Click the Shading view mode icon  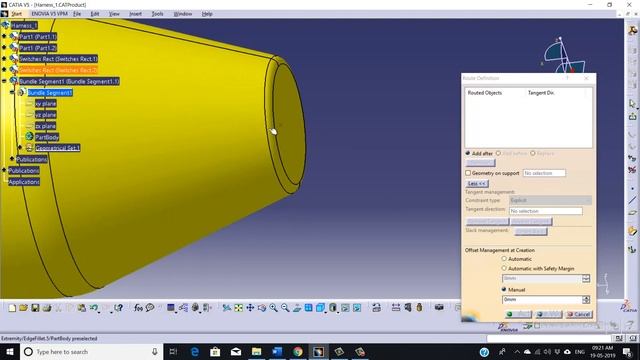click(x=333, y=308)
